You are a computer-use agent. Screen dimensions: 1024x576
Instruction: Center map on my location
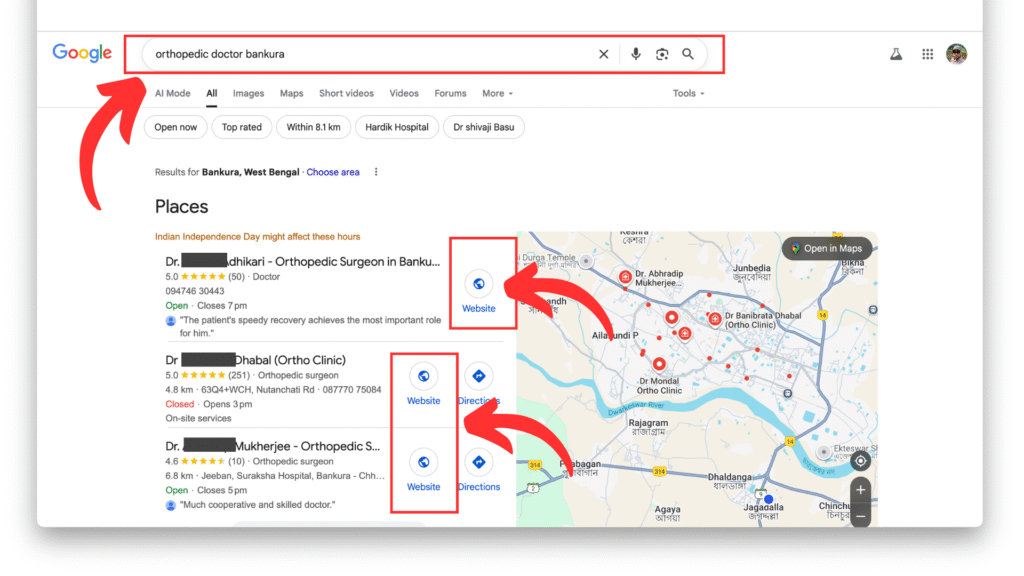point(860,460)
